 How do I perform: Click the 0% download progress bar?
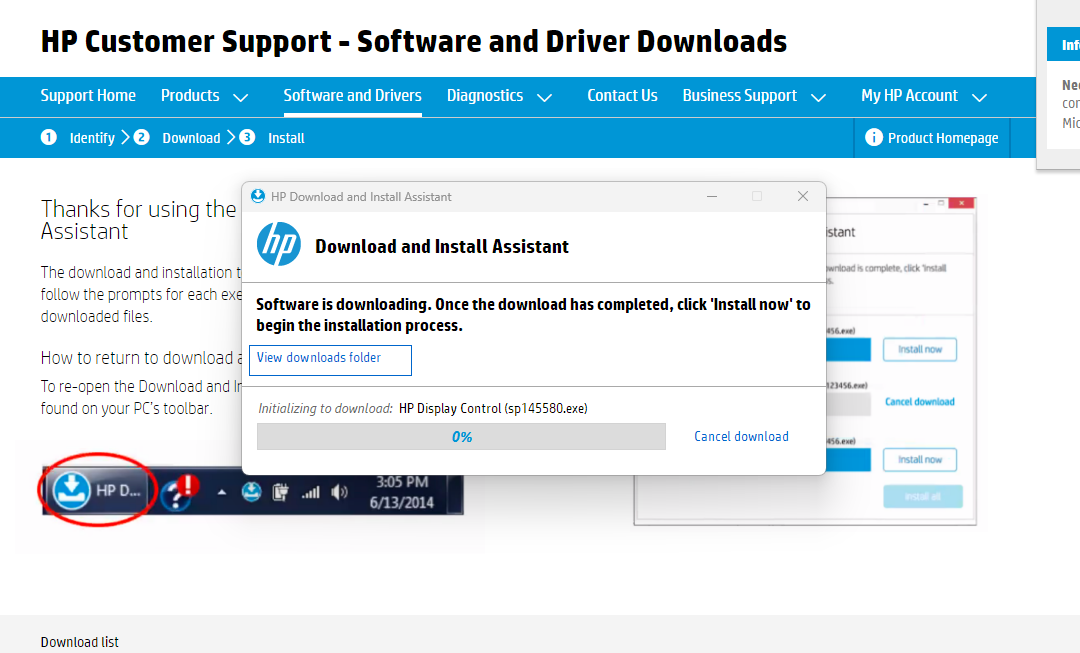[x=461, y=436]
